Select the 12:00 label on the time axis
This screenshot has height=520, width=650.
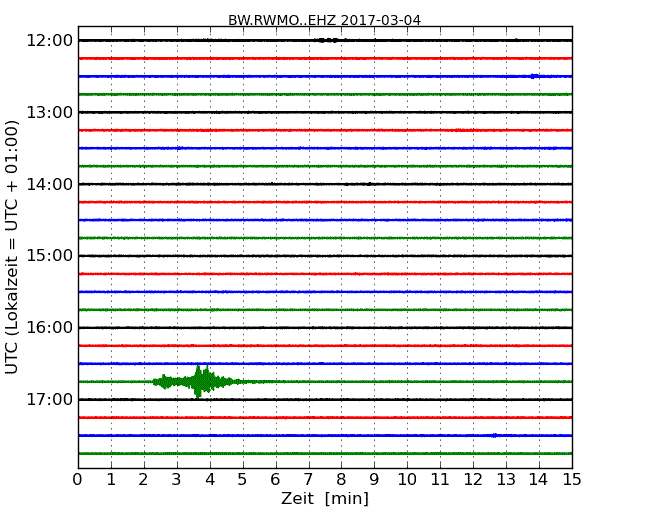click(49, 41)
